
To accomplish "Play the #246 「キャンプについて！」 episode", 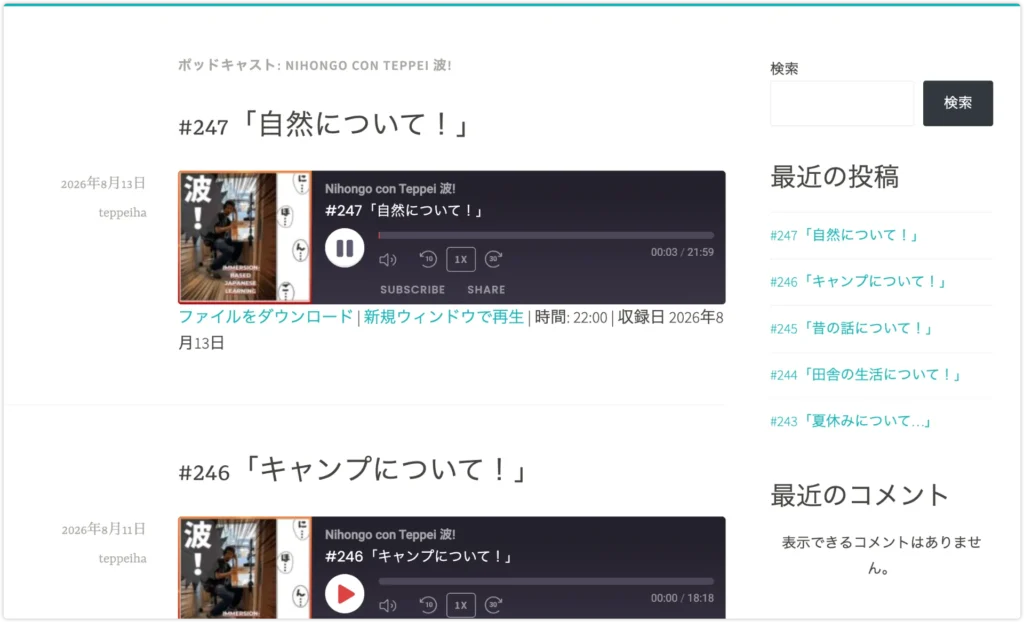I will click(344, 594).
